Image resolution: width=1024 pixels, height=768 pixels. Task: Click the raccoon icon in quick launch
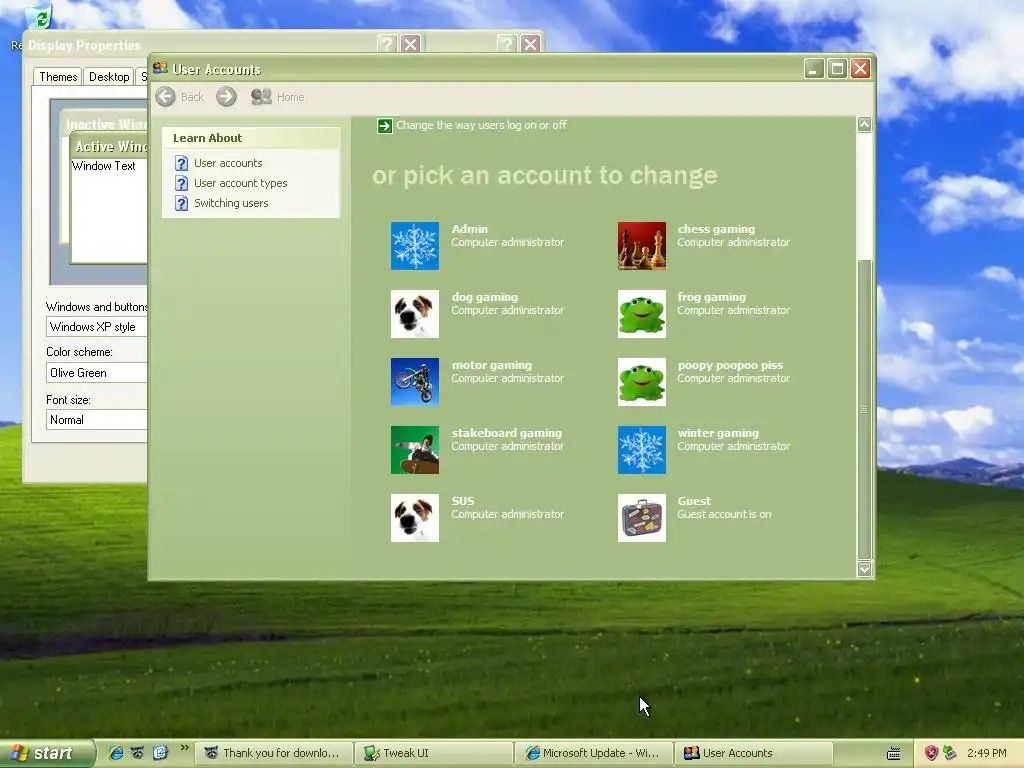(x=137, y=753)
